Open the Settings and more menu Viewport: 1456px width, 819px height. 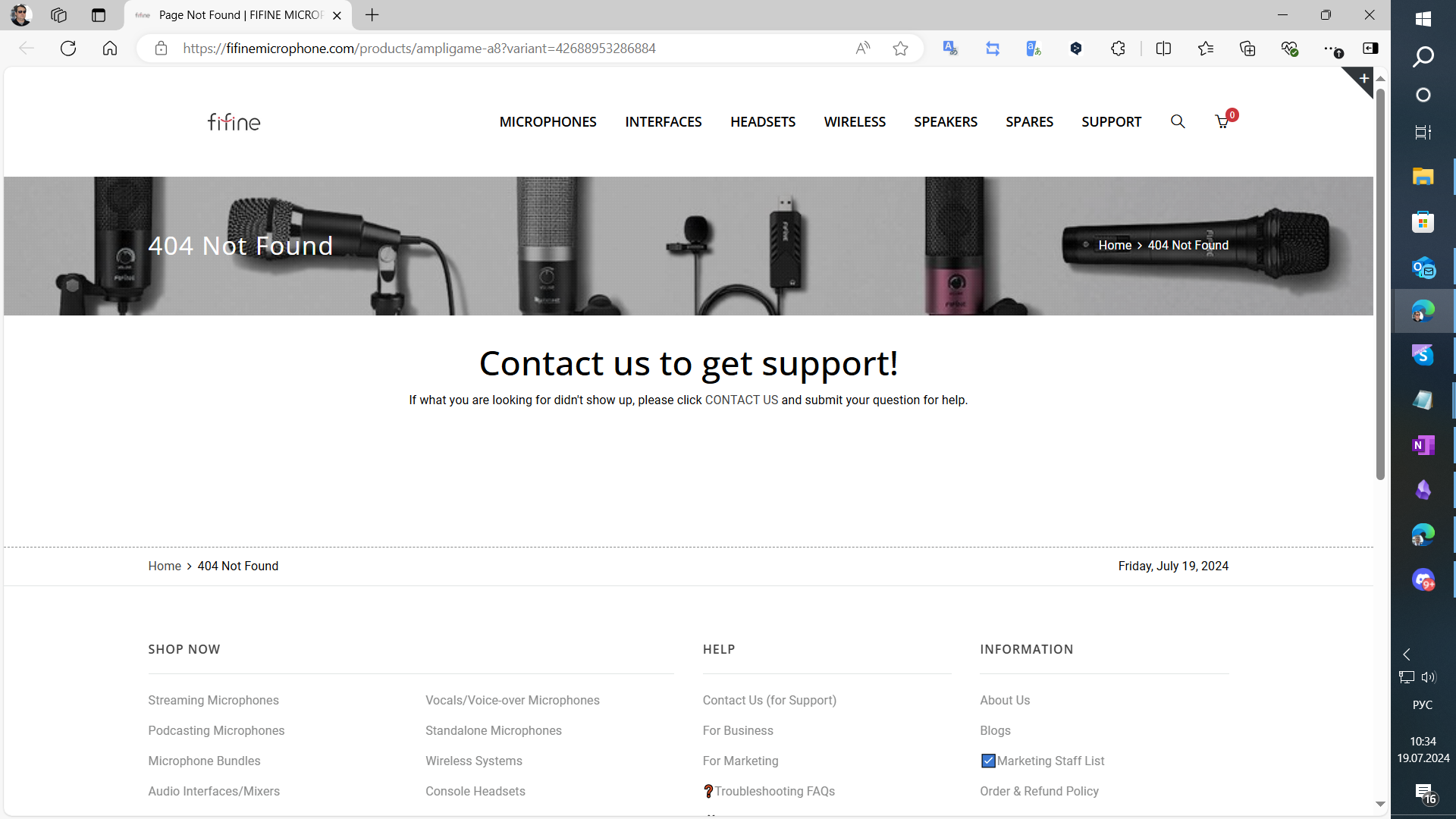click(x=1332, y=49)
